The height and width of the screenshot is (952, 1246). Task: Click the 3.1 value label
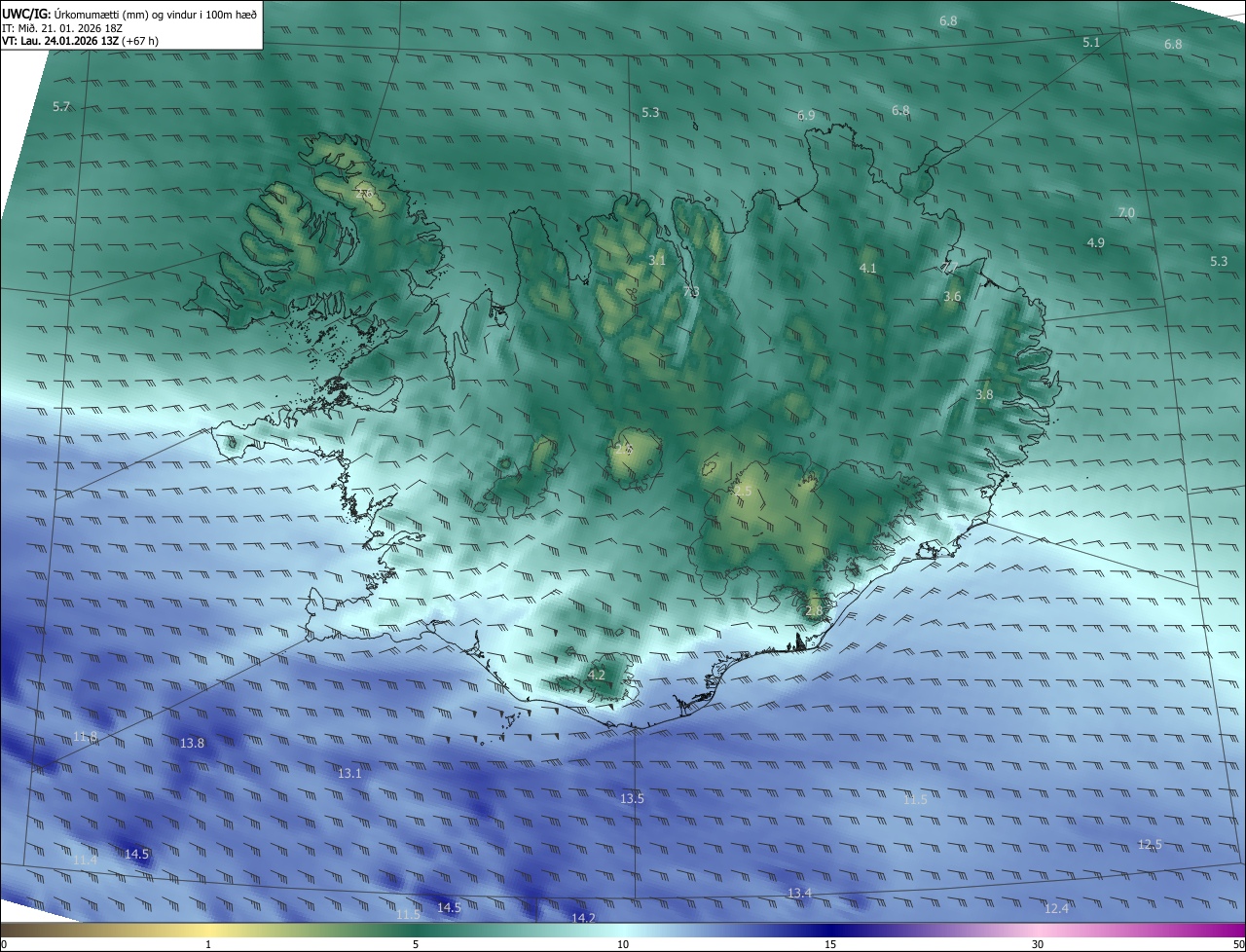[657, 260]
